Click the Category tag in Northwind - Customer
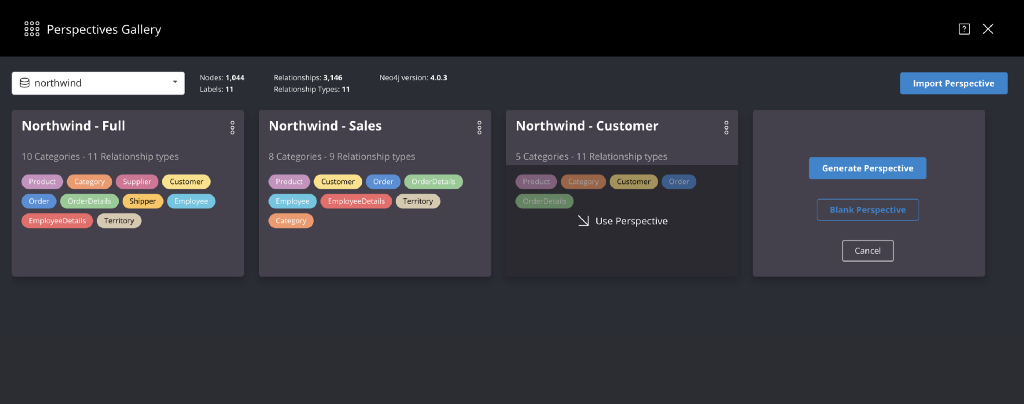The image size is (1024, 404). tap(583, 181)
